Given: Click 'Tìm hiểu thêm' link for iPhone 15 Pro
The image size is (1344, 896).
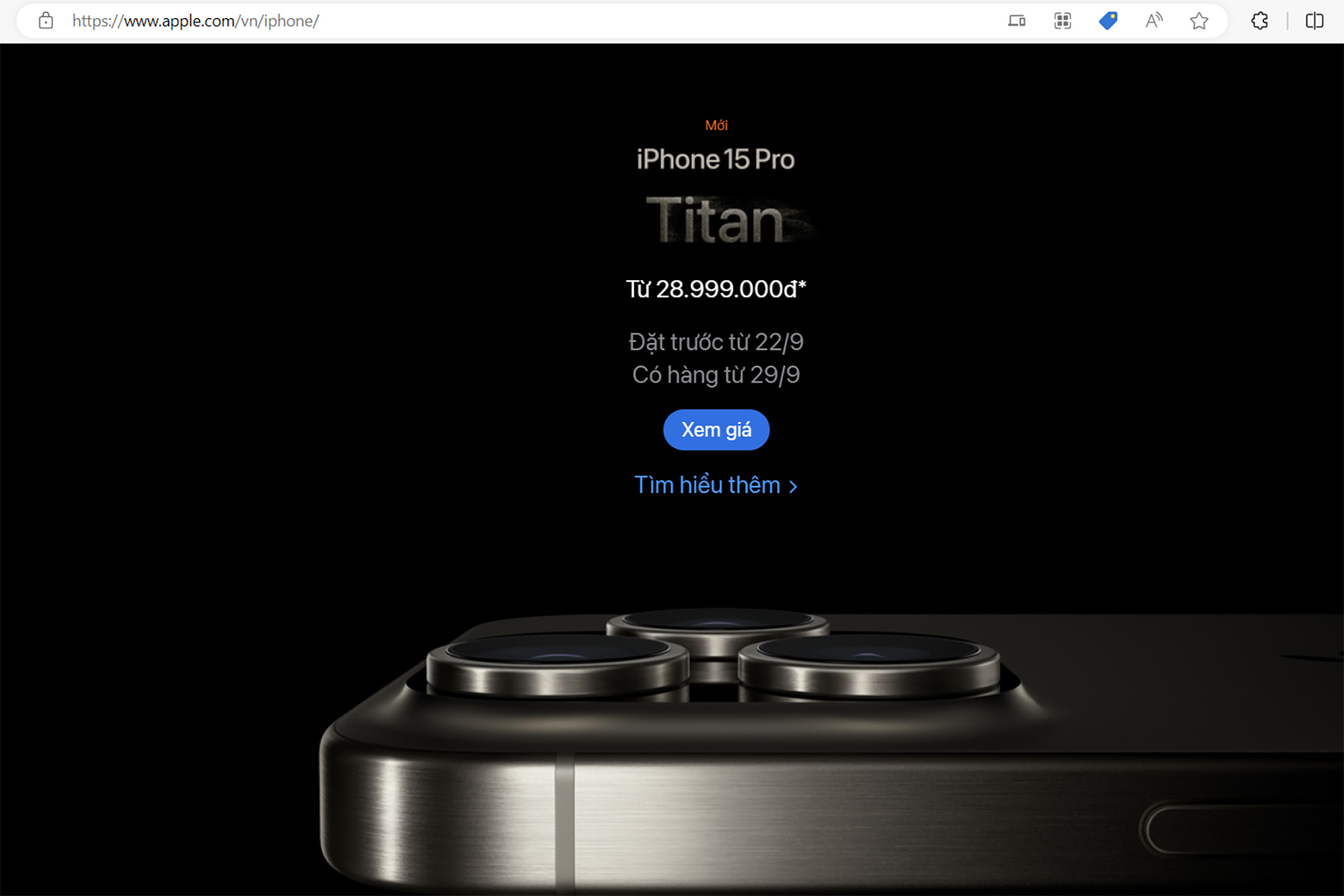Looking at the screenshot, I should pyautogui.click(x=717, y=484).
